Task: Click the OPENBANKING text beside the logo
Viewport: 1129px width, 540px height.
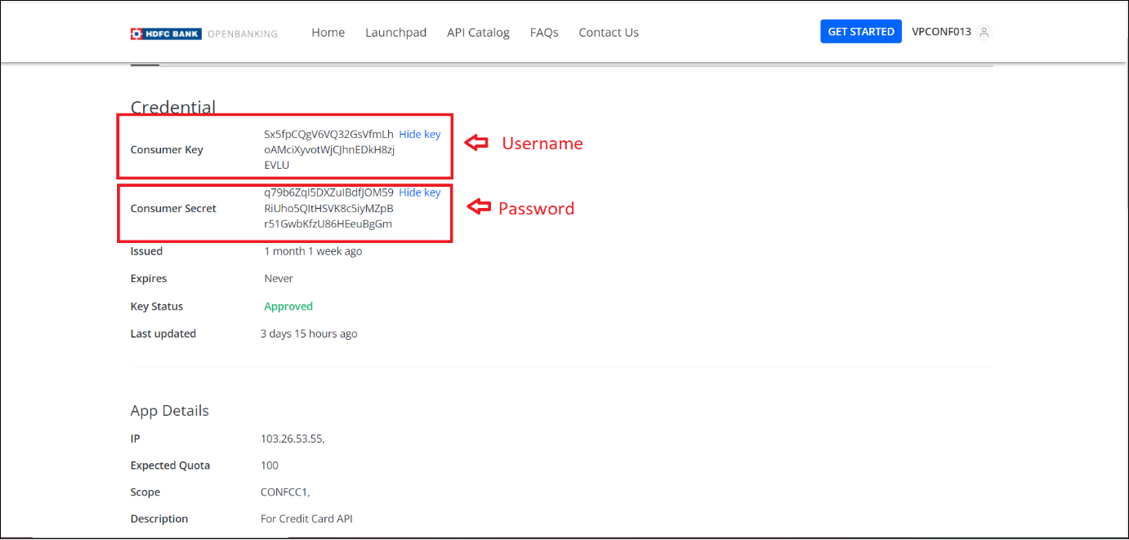Action: pyautogui.click(x=242, y=33)
